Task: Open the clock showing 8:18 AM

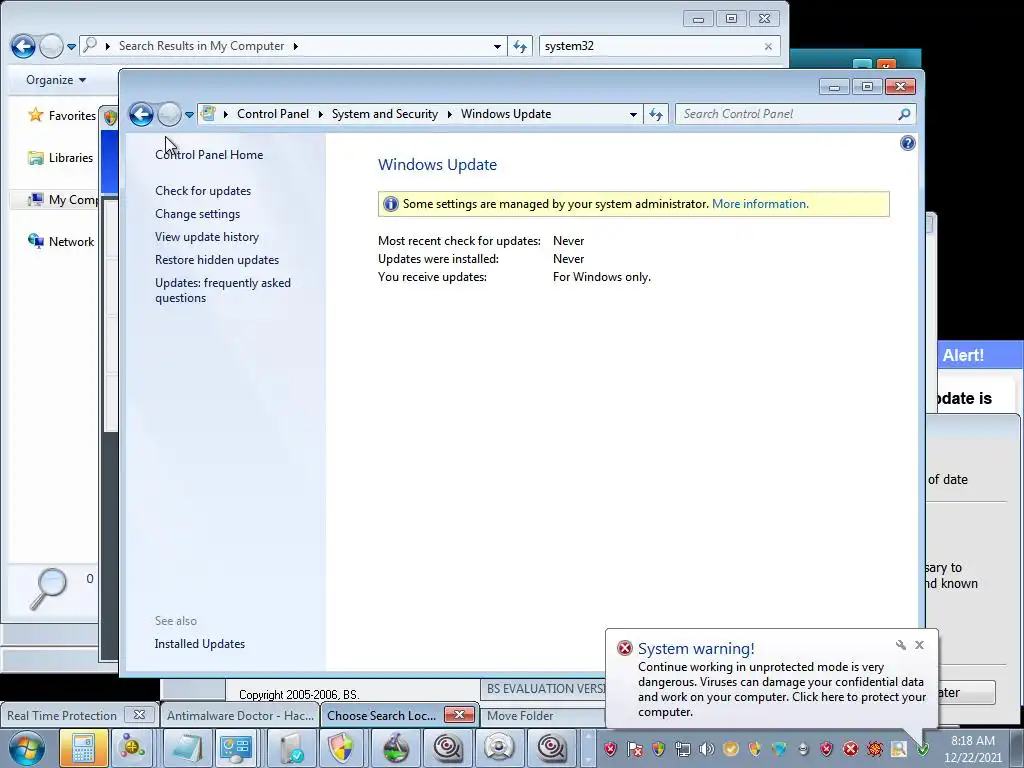Action: tap(973, 749)
